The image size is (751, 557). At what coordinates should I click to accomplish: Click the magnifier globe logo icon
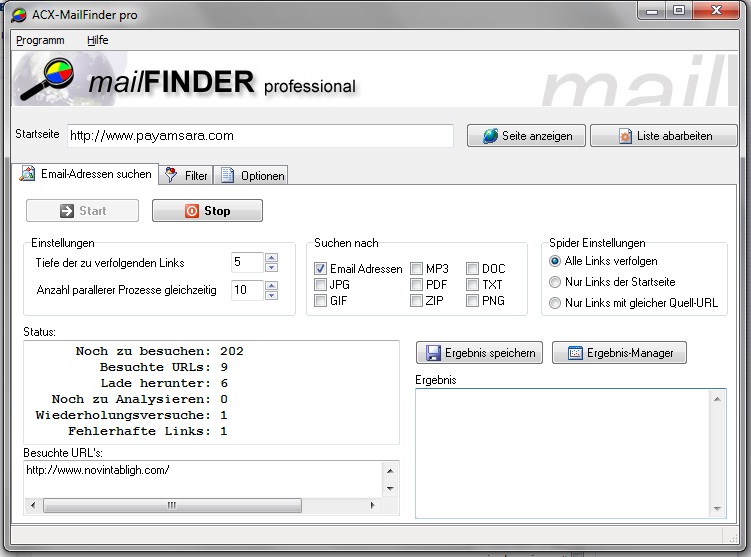point(48,82)
